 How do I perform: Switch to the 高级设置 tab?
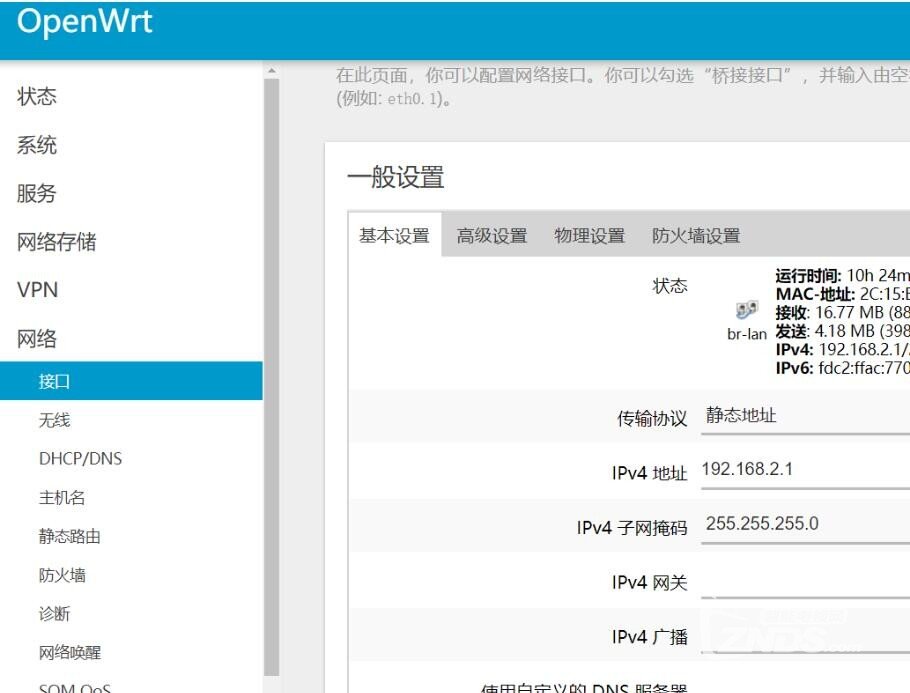coord(492,236)
